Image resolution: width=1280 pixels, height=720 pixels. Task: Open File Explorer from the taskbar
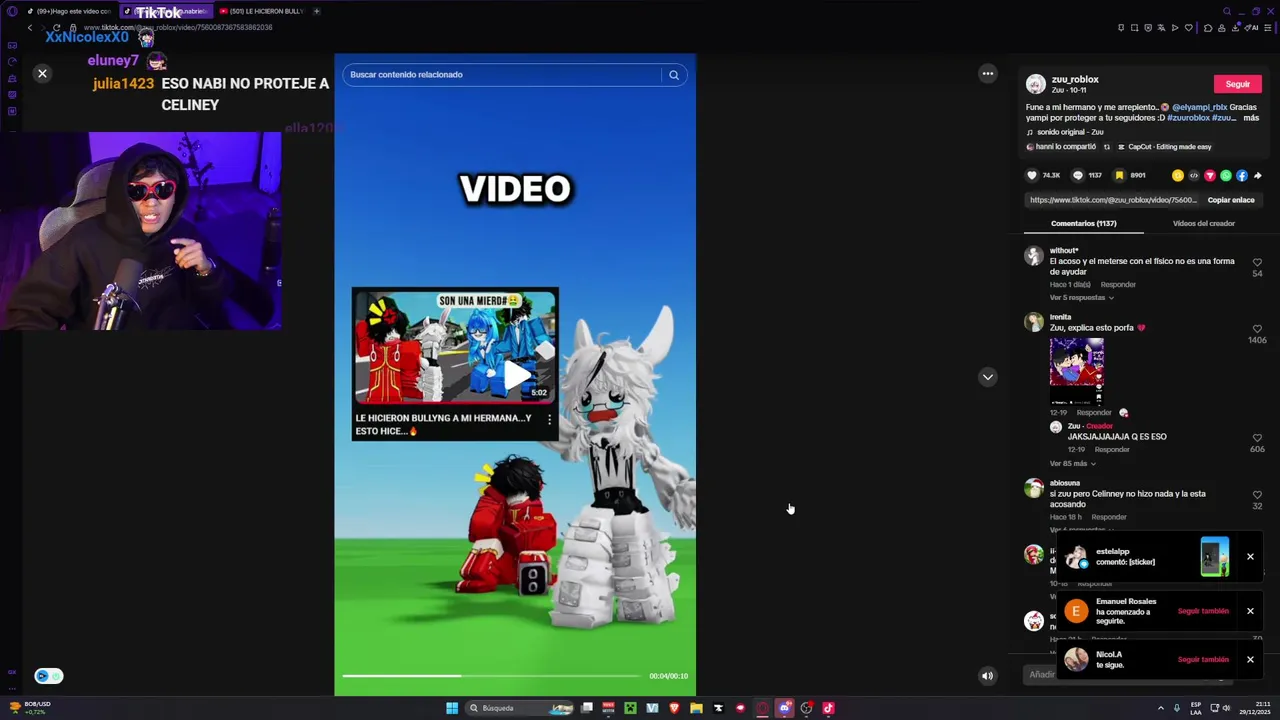pos(696,708)
